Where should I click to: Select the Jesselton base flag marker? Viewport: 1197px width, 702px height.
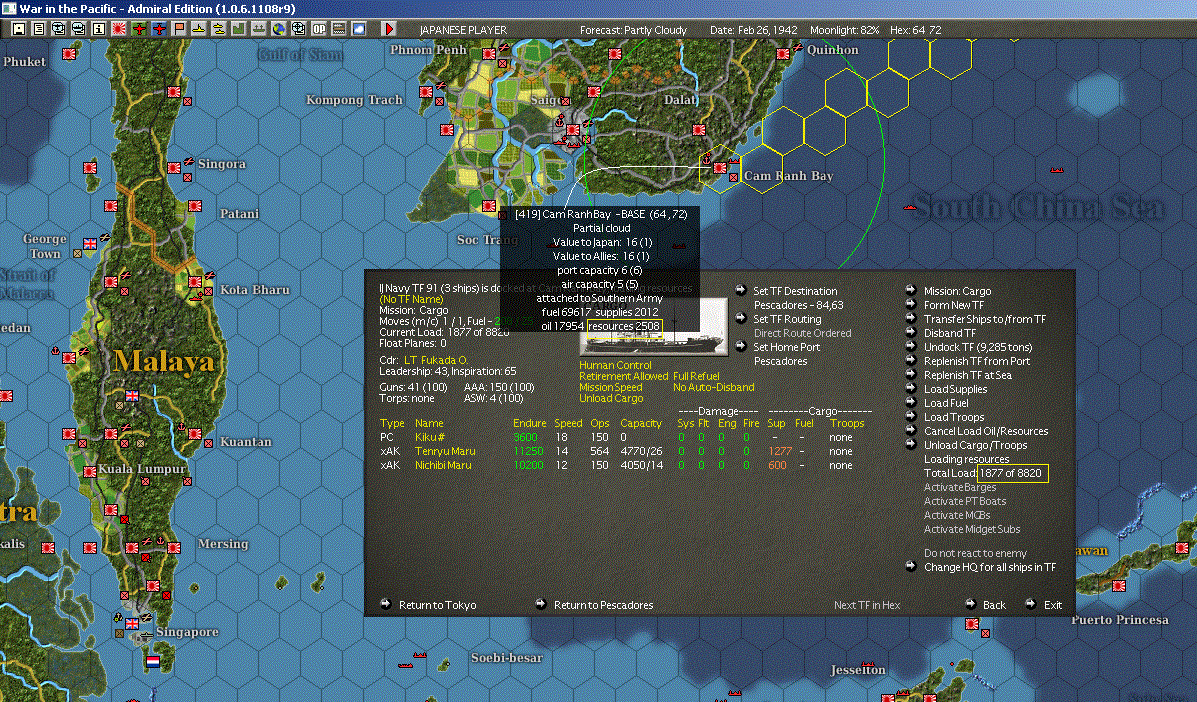[x=888, y=697]
